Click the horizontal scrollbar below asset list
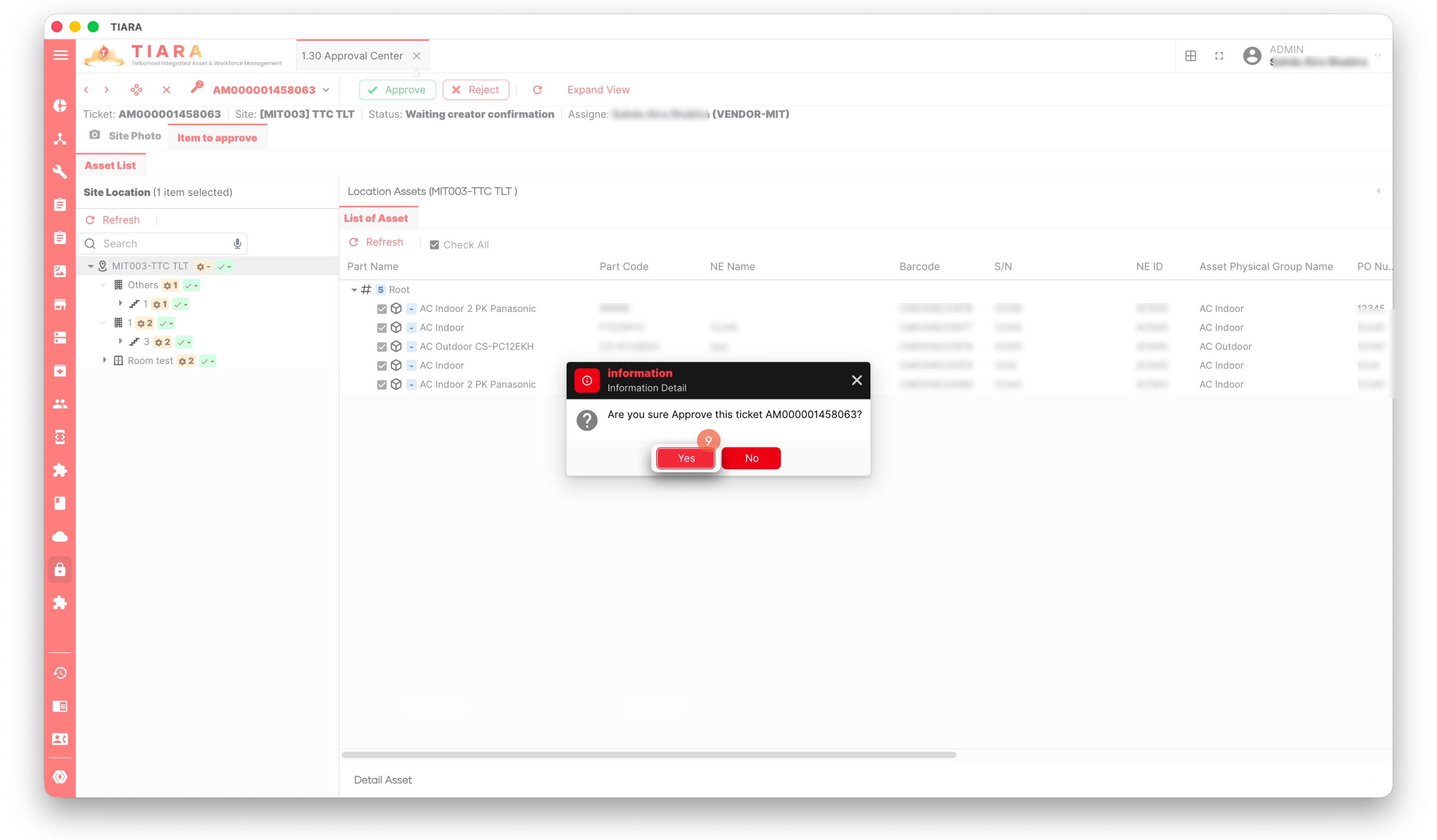The height and width of the screenshot is (840, 1437). pos(648,755)
